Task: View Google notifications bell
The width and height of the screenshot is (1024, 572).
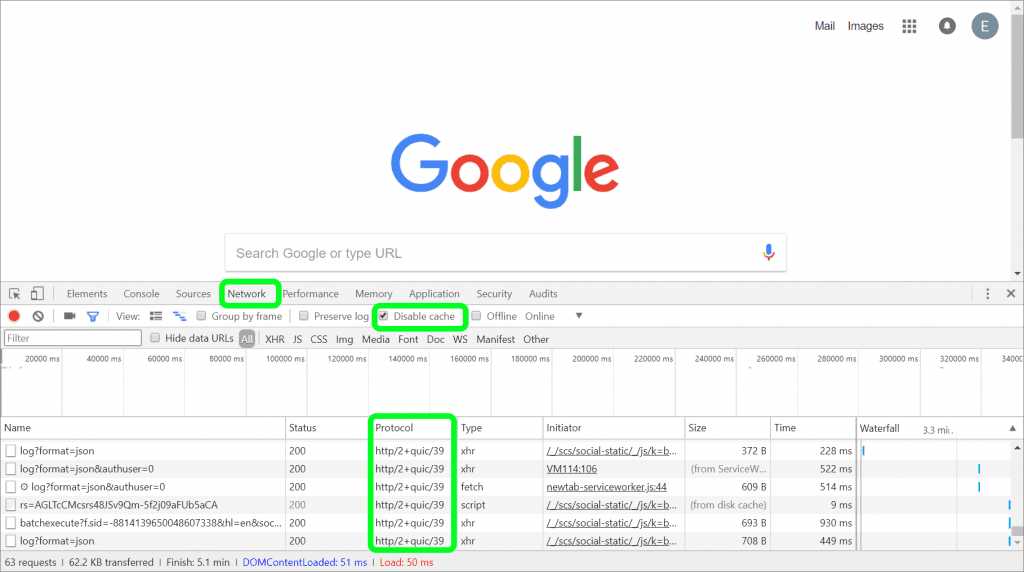Action: [947, 26]
